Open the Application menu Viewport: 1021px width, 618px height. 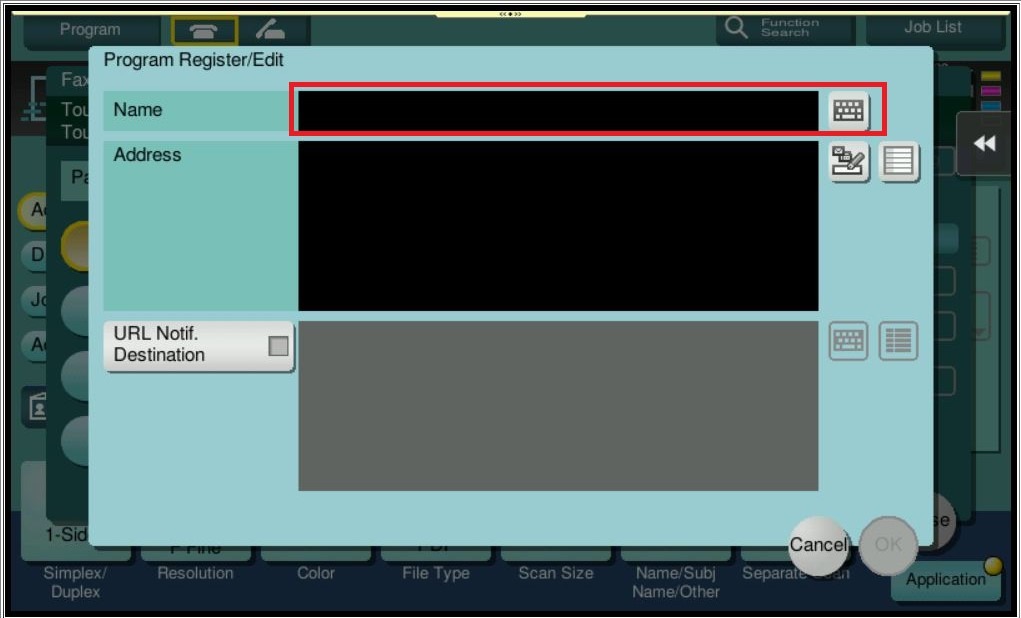pos(945,579)
